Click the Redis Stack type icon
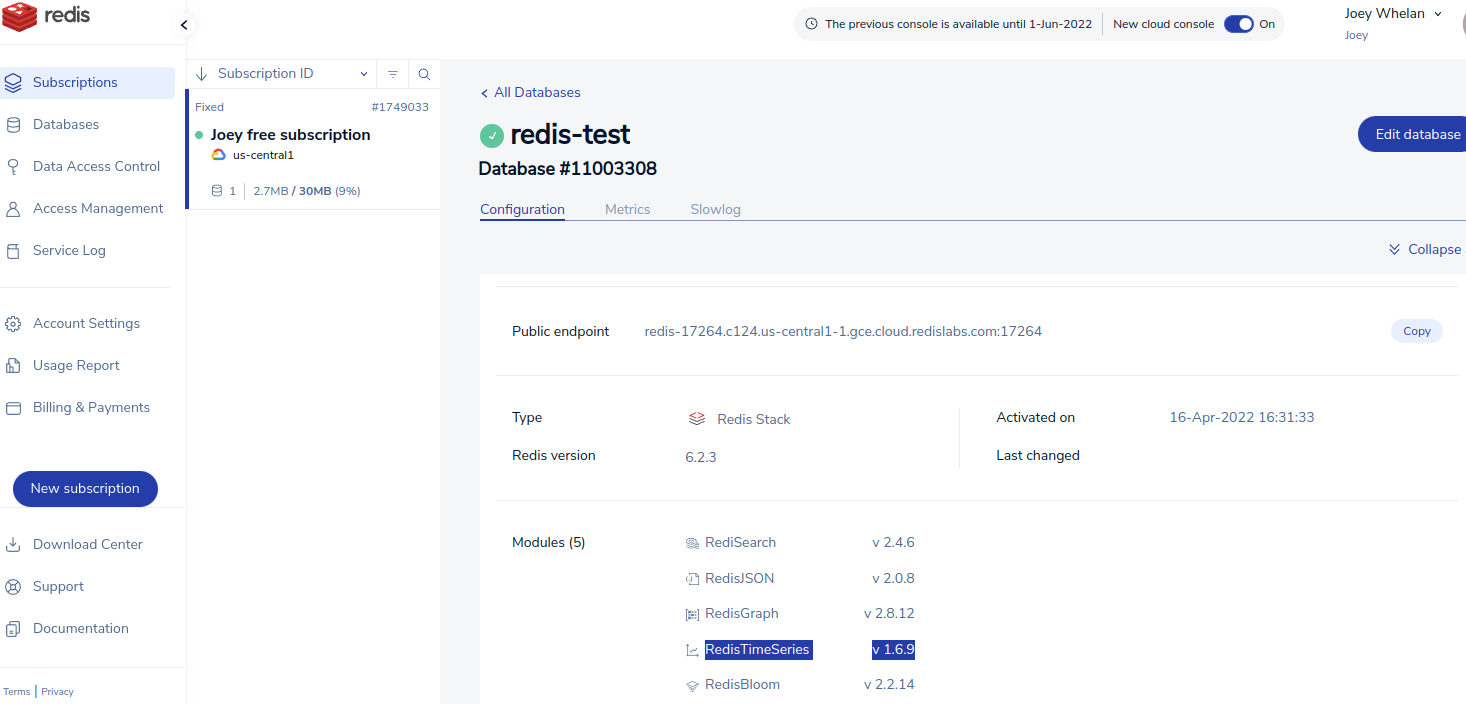Image resolution: width=1466 pixels, height=704 pixels. pos(697,419)
